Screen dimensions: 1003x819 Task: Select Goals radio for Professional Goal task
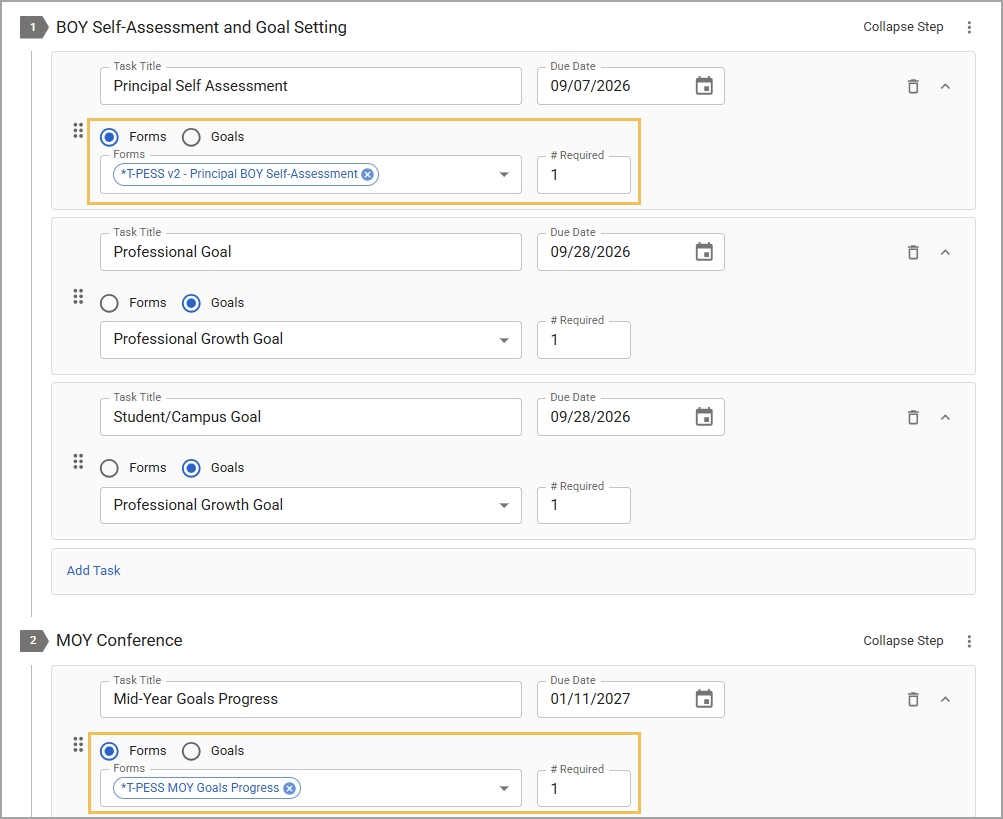191,303
